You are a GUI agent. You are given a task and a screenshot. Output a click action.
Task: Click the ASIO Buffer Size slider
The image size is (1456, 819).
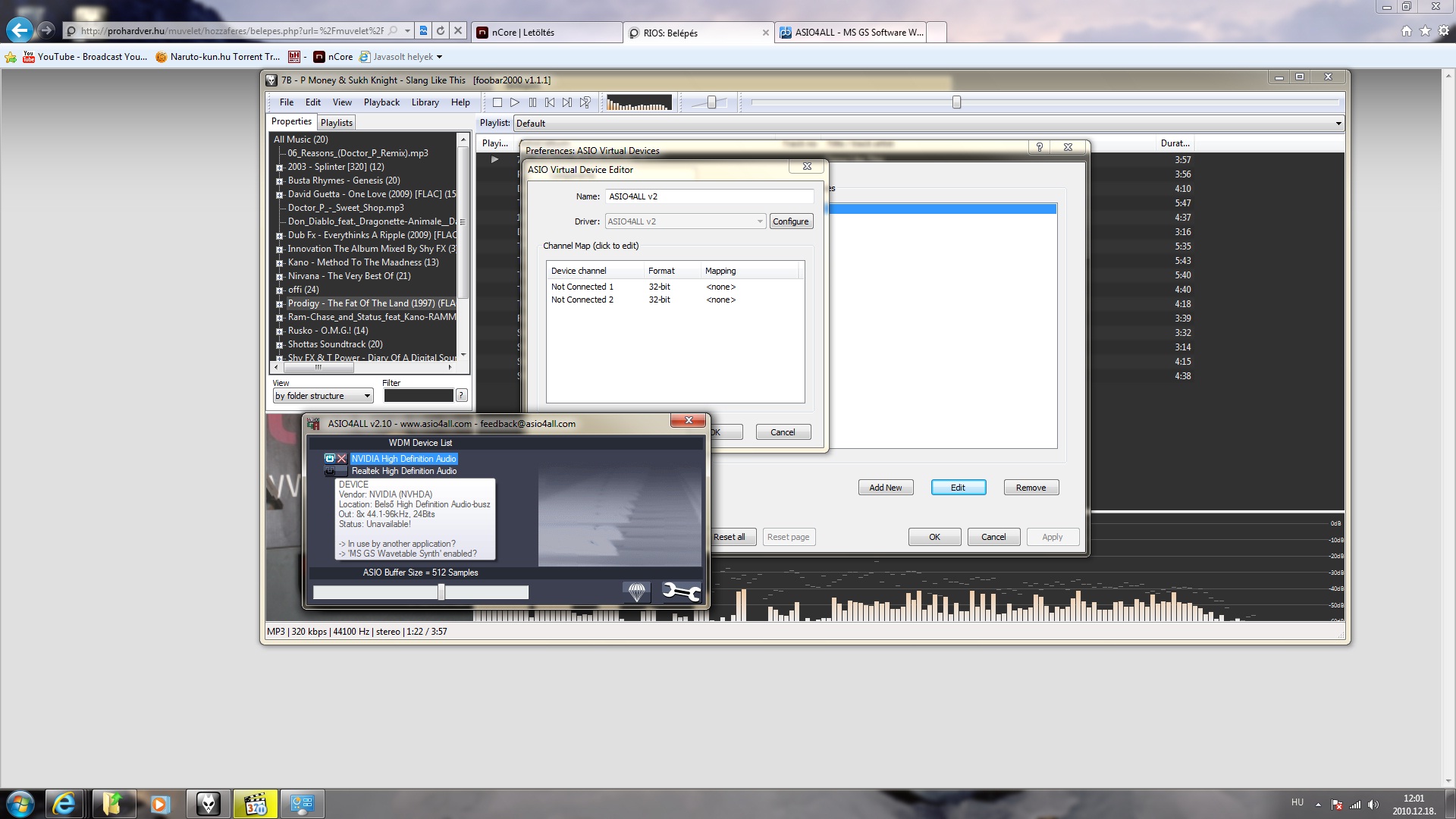[421, 592]
